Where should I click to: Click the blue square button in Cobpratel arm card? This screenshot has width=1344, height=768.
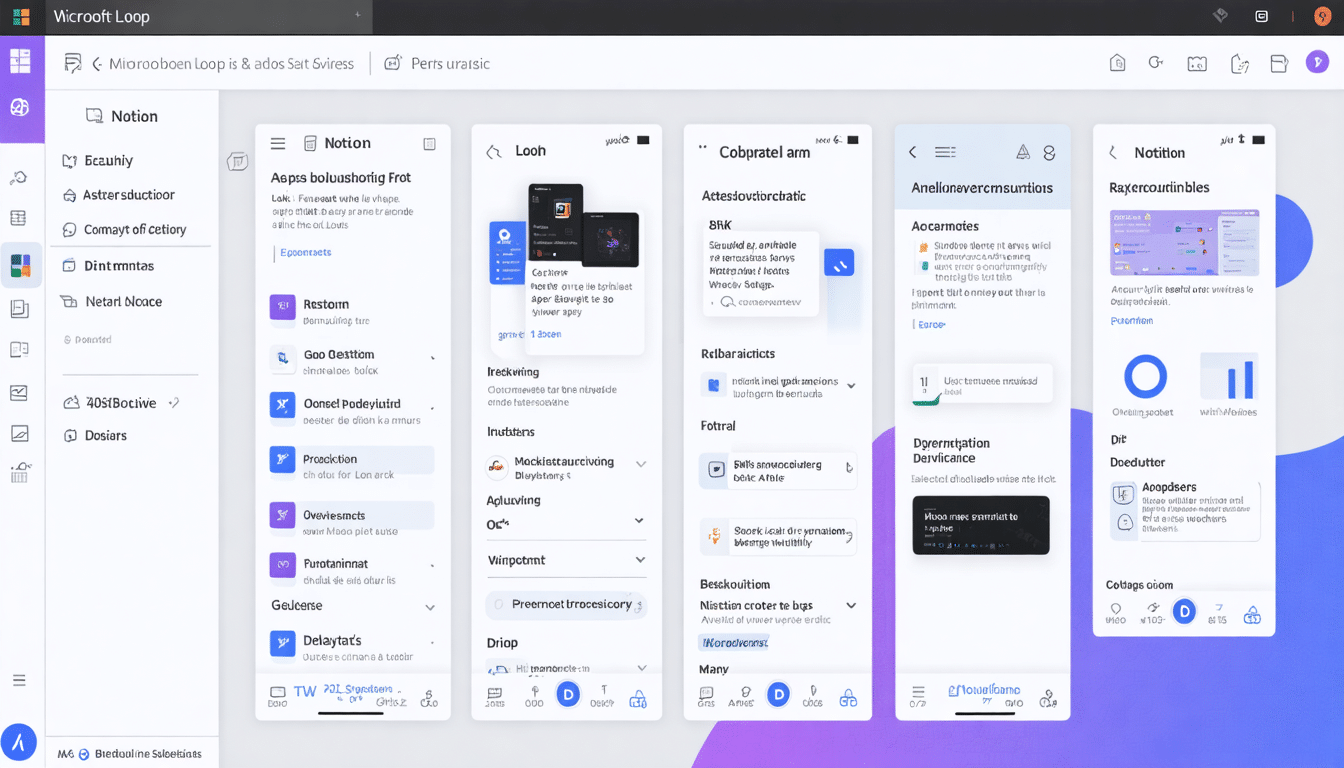click(x=839, y=262)
